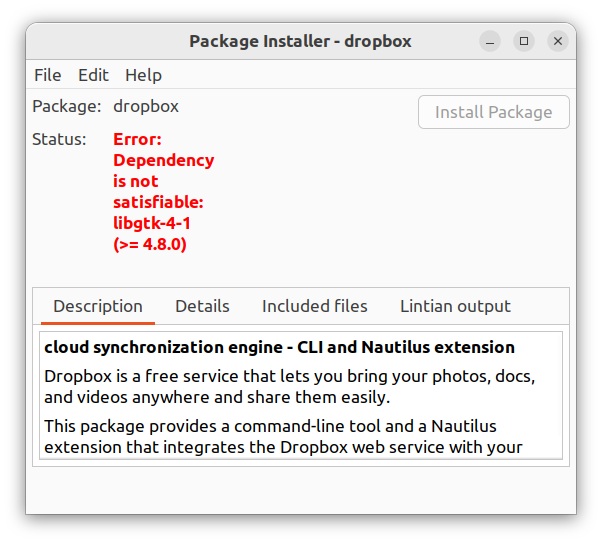Image resolution: width=602 pixels, height=543 pixels.
Task: Click the 'Status:' label
Action: (x=60, y=139)
